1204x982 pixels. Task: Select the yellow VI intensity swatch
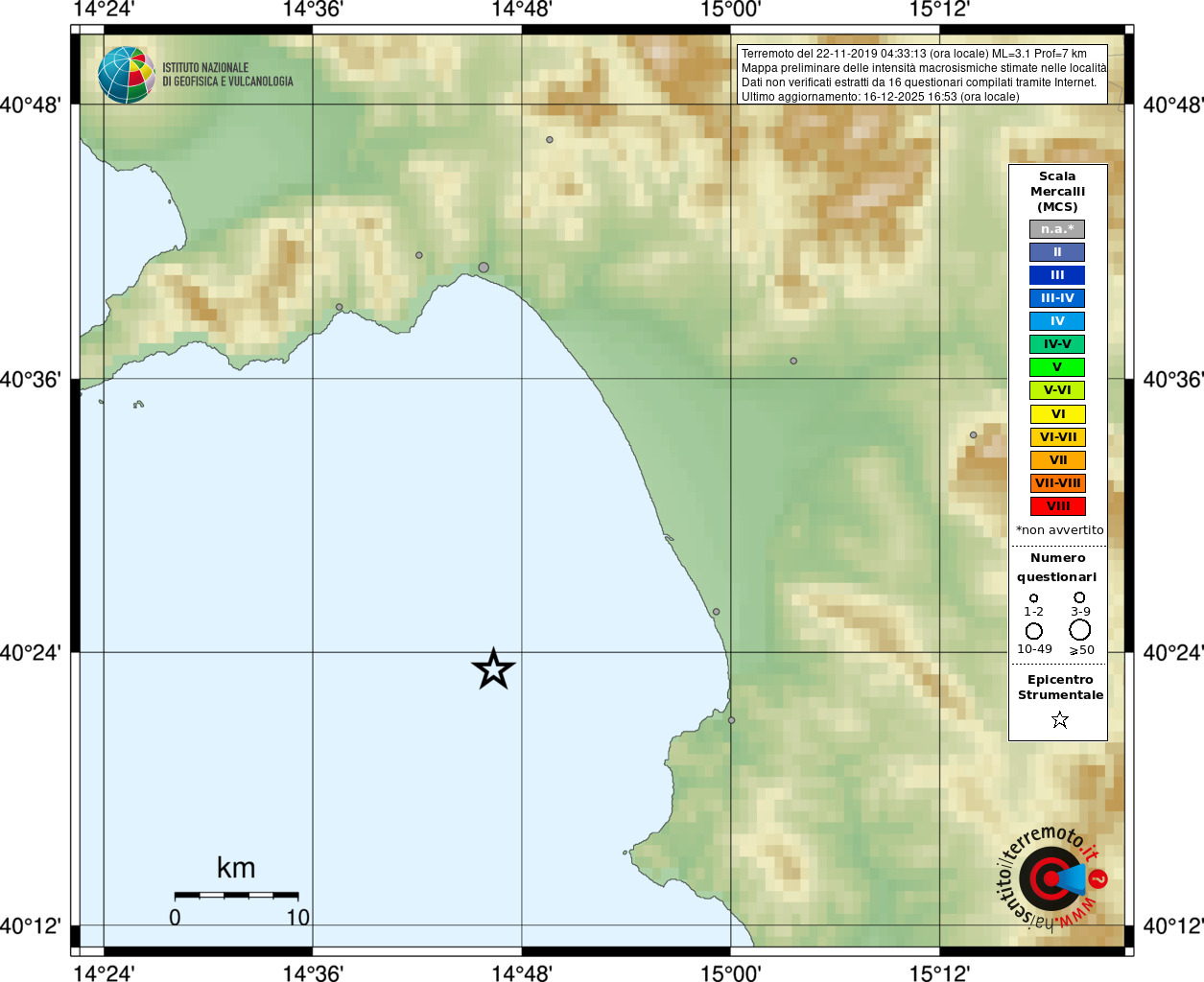click(x=1057, y=414)
